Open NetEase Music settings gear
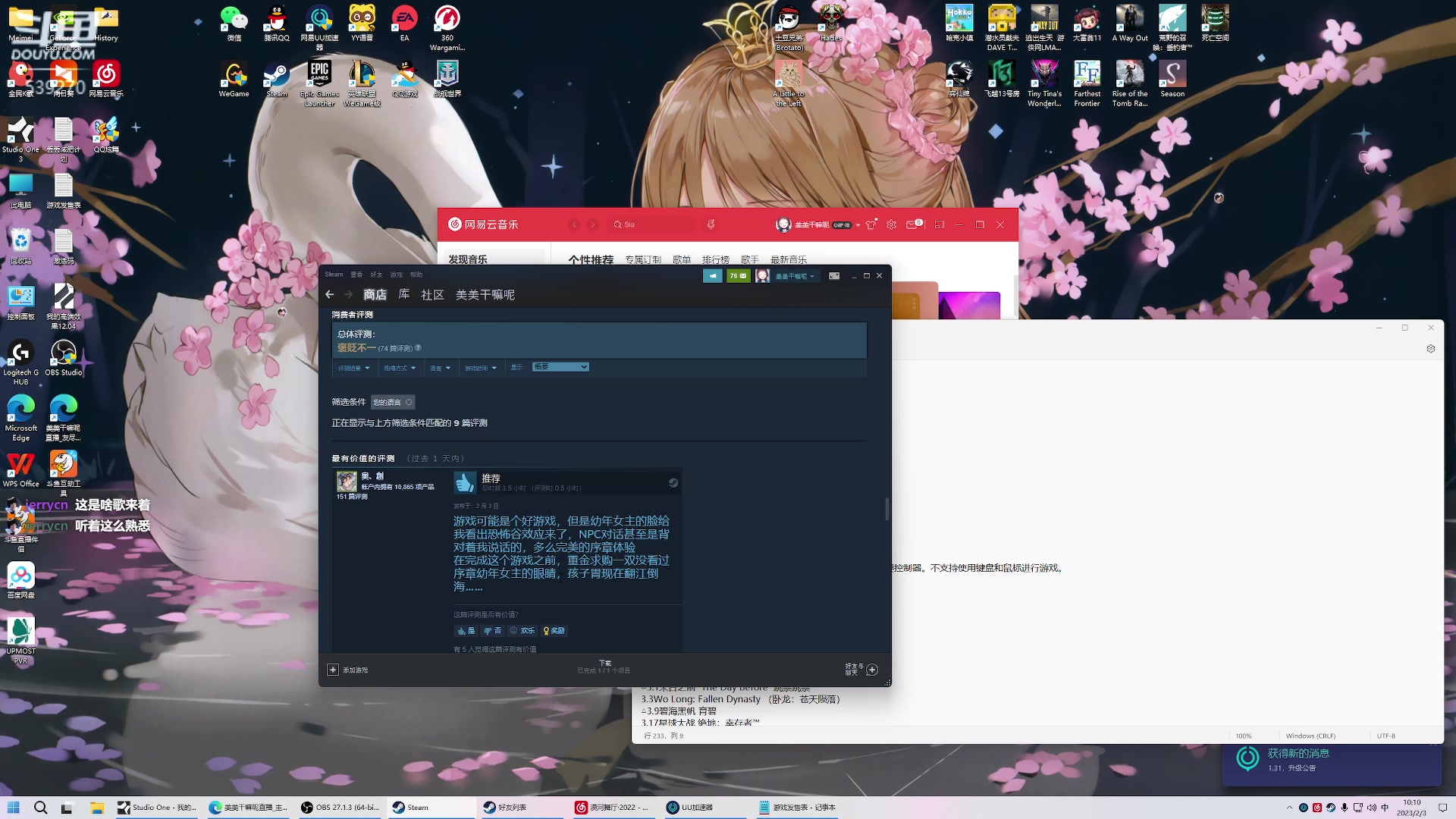This screenshot has width=1456, height=819. [892, 224]
